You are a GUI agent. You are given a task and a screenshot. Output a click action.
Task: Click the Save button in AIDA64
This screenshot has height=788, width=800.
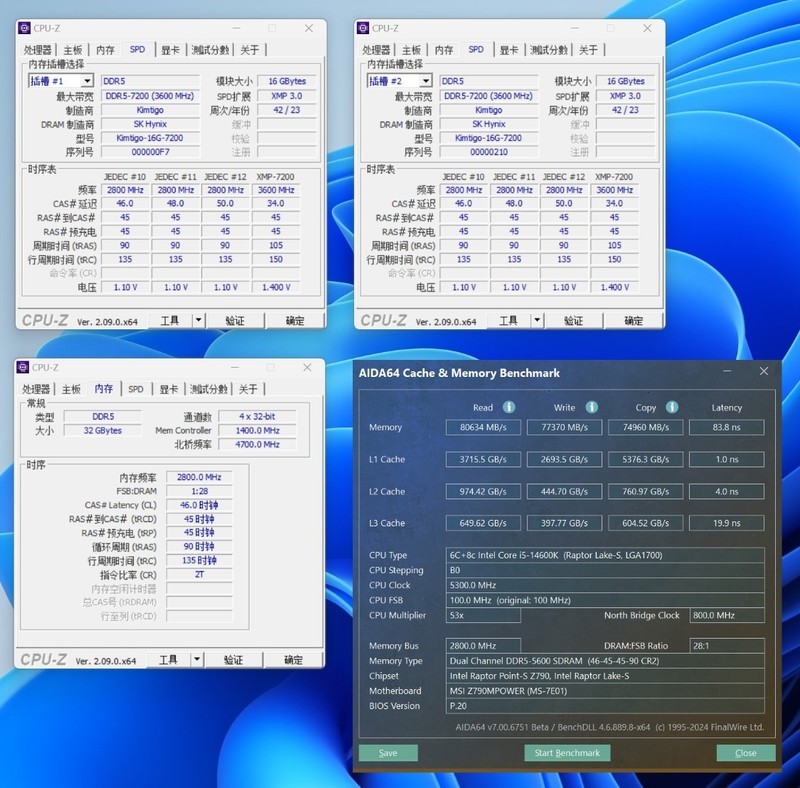390,753
